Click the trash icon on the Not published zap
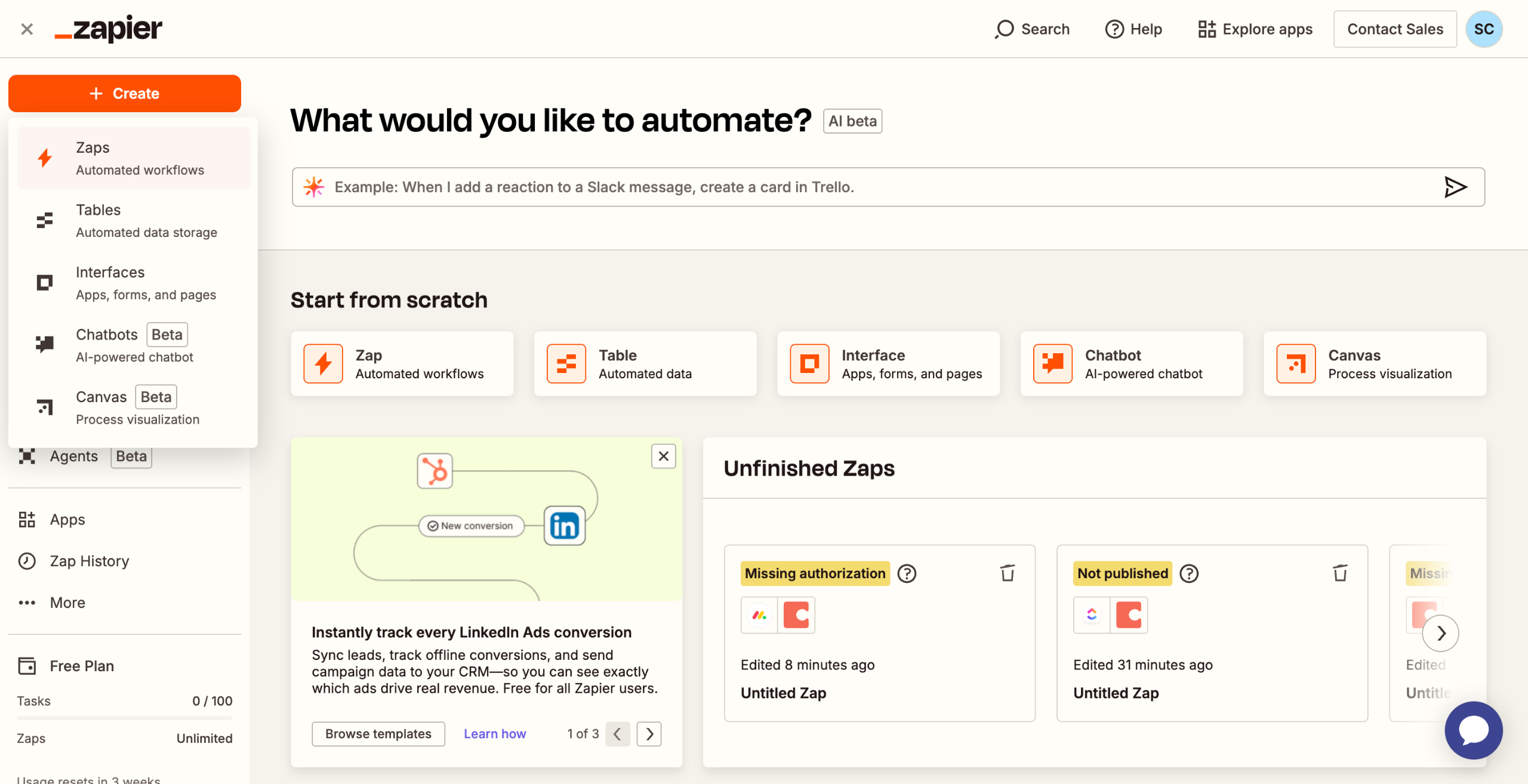1528x784 pixels. click(1339, 573)
